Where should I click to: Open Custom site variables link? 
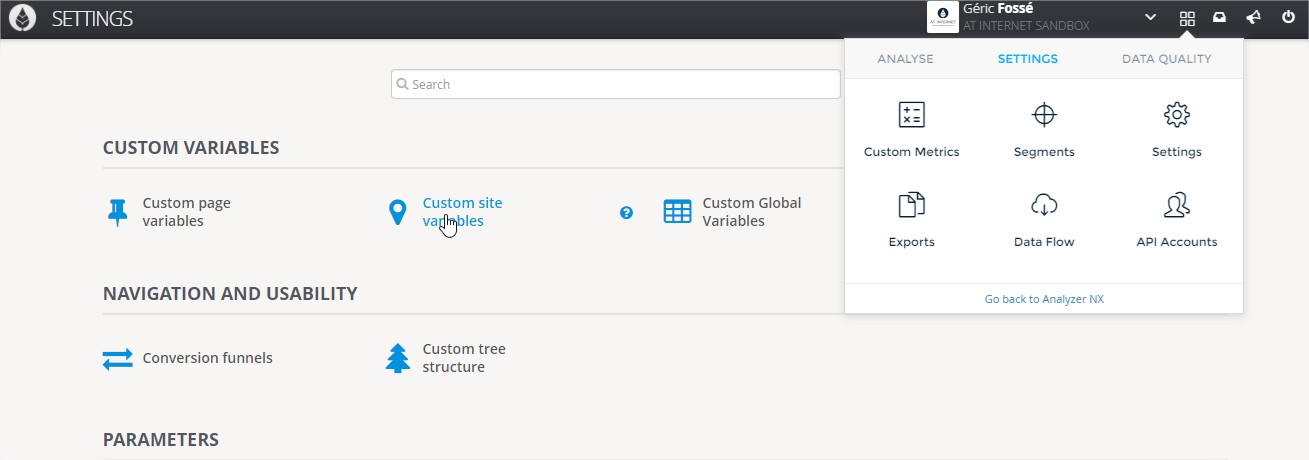462,212
